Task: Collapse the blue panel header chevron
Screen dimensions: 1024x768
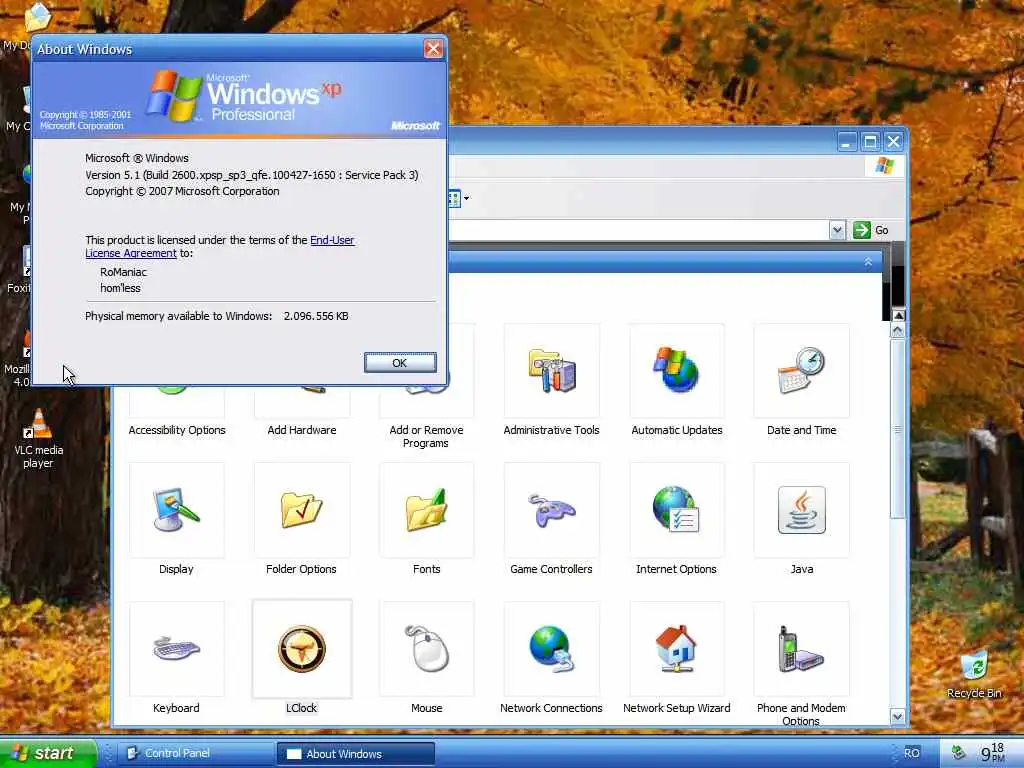Action: [x=868, y=262]
